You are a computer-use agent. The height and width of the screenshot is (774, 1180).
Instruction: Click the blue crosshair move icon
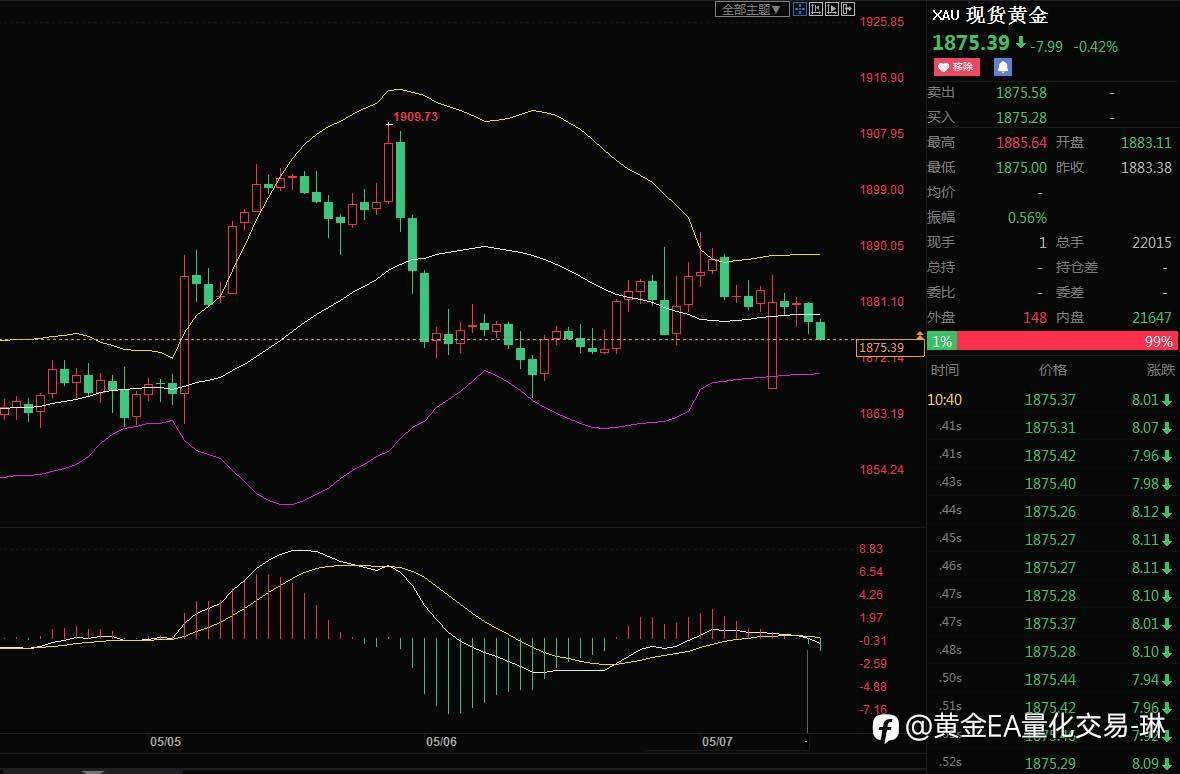[800, 9]
